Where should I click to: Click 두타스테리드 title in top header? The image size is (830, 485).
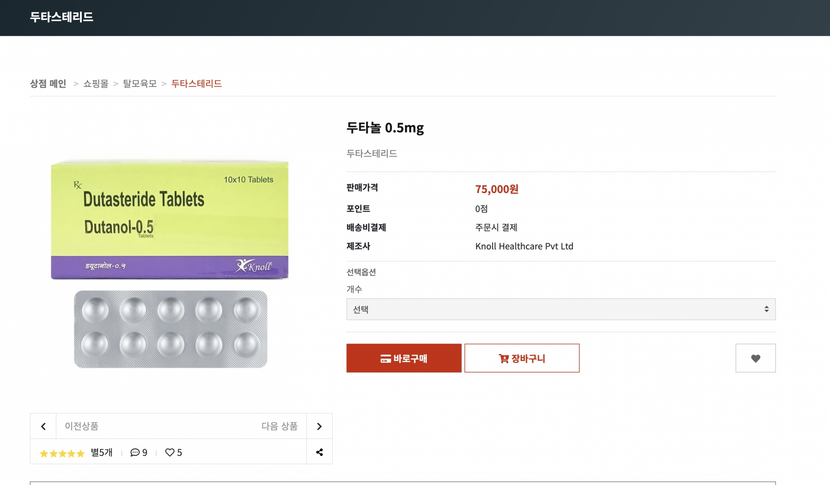pos(62,17)
